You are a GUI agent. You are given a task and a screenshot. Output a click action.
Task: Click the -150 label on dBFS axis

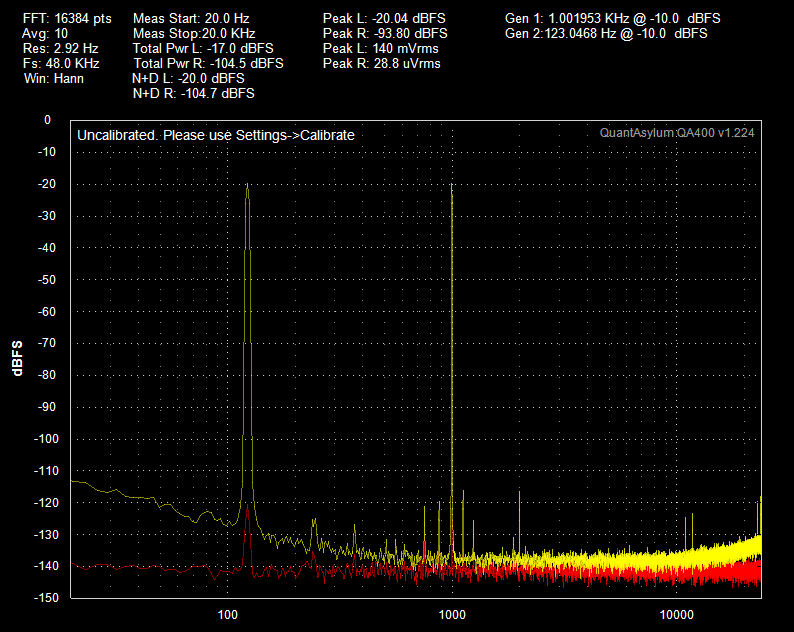pyautogui.click(x=46, y=598)
